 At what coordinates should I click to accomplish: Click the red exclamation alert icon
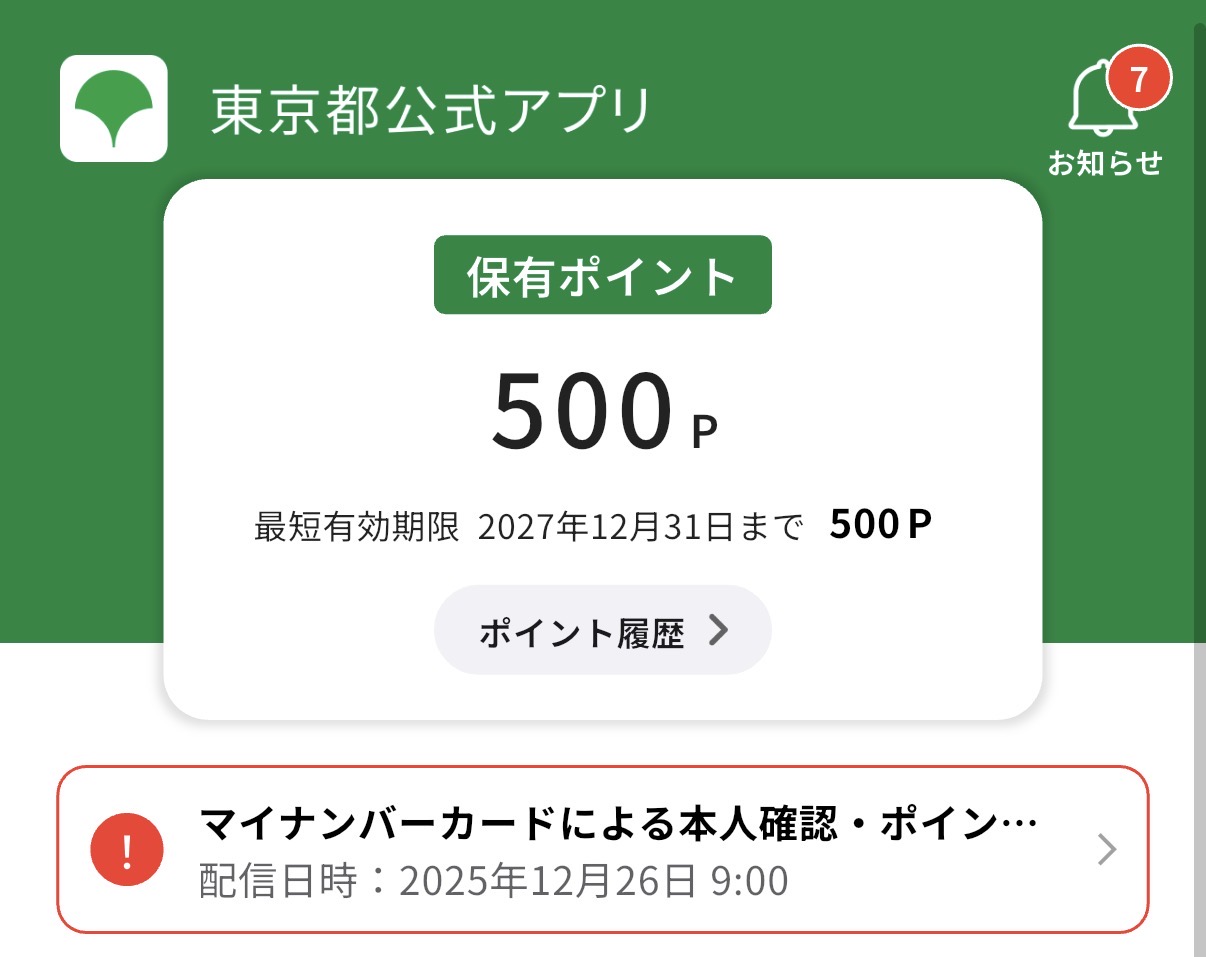126,850
